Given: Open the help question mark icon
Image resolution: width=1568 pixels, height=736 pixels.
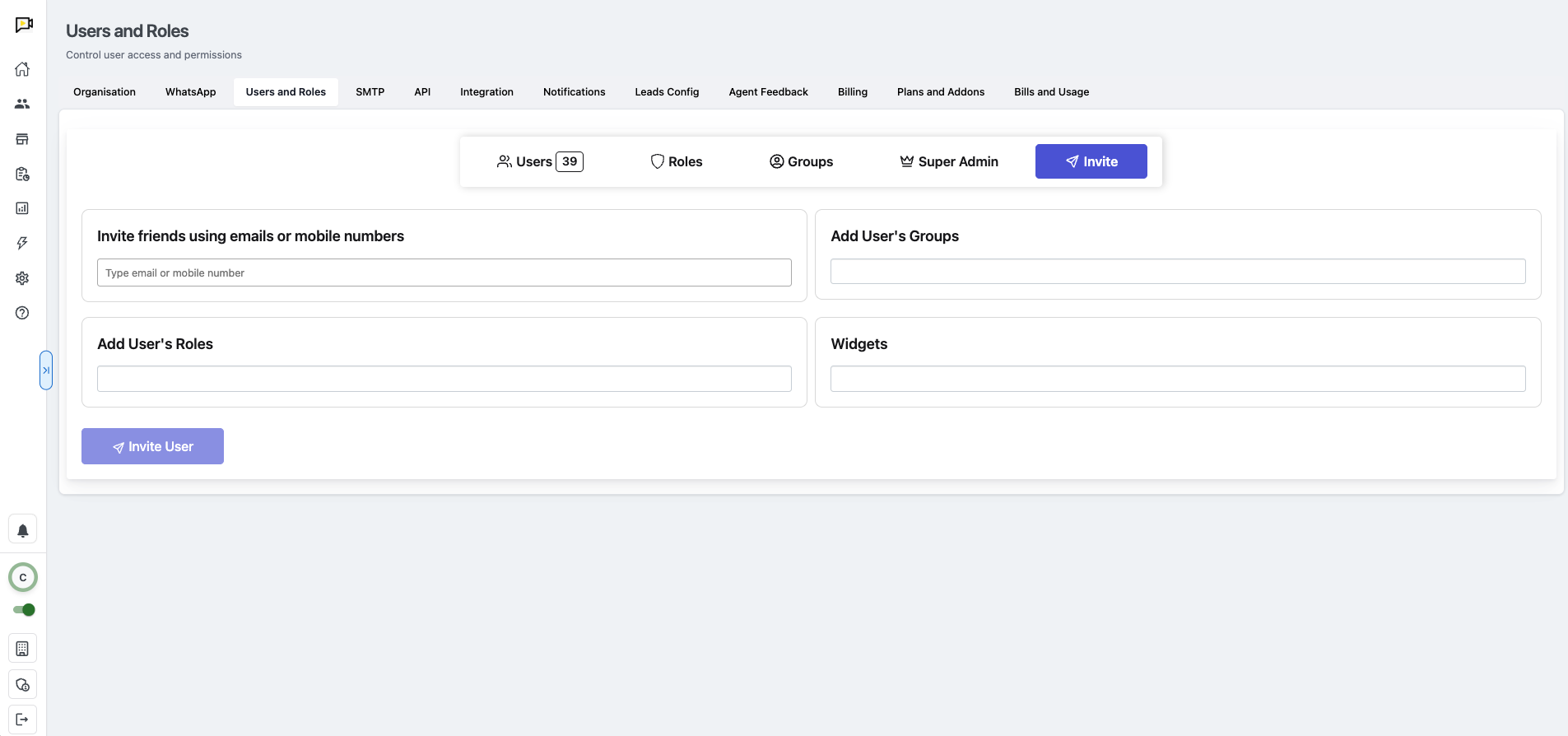Looking at the screenshot, I should 22,313.
